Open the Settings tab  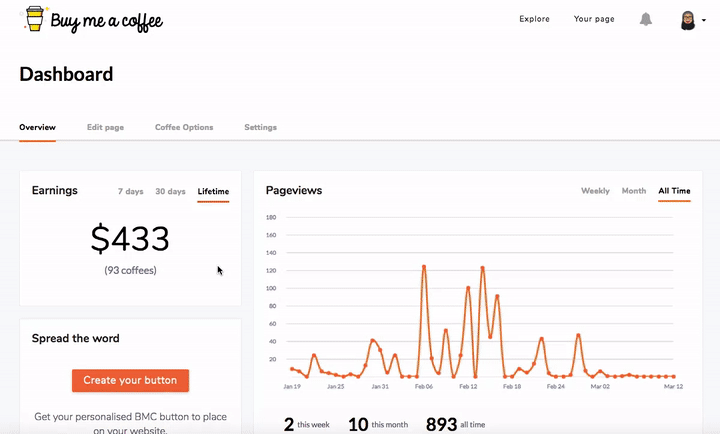pos(260,128)
